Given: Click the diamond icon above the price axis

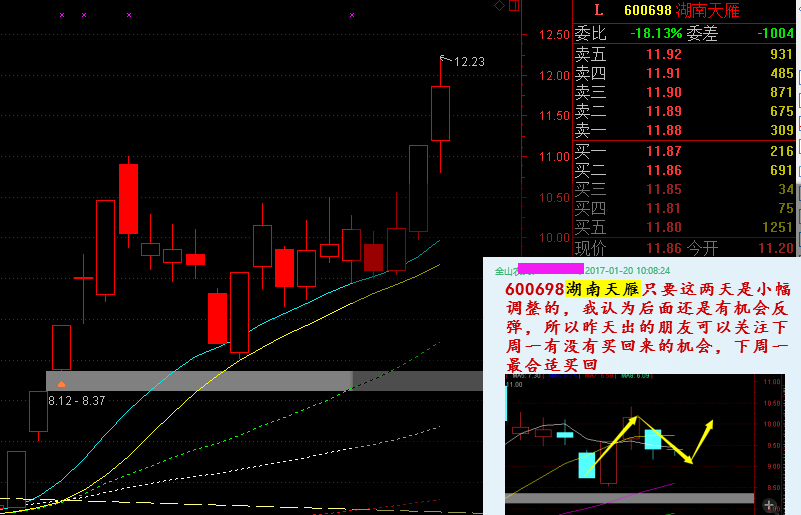Looking at the screenshot, I should point(500,6).
